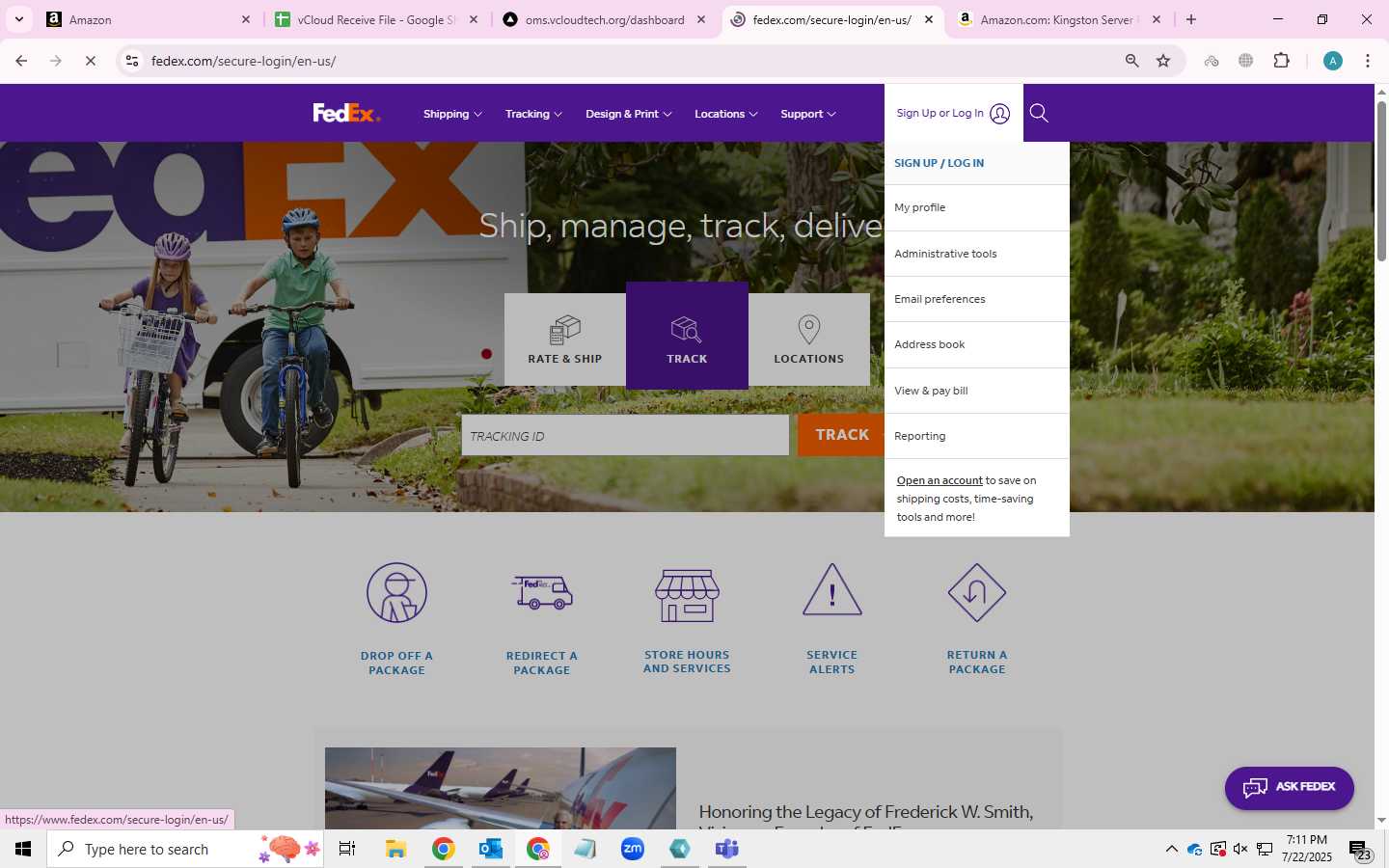1389x868 pixels.
Task: Click the FedEx logo
Action: 346,113
